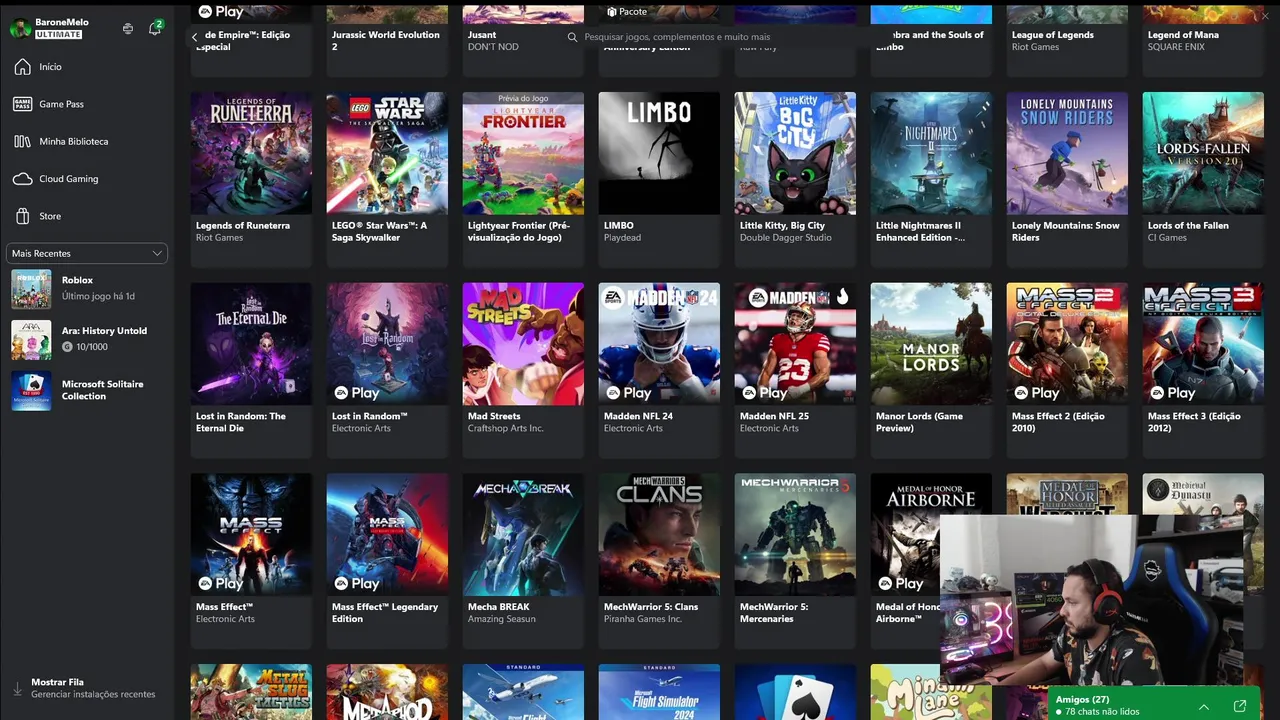Open Flight Simulator 2024 cover

coord(659,692)
